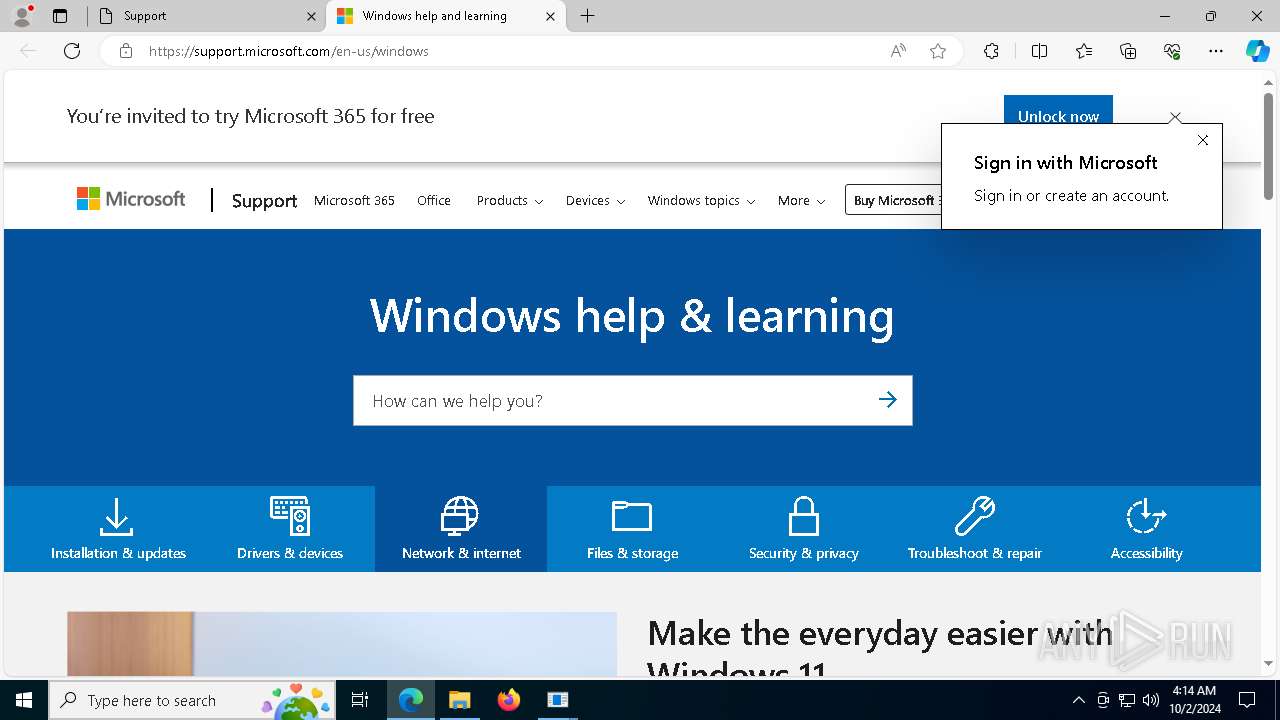
Task: Open Edge Settings and more menu
Action: (1216, 51)
